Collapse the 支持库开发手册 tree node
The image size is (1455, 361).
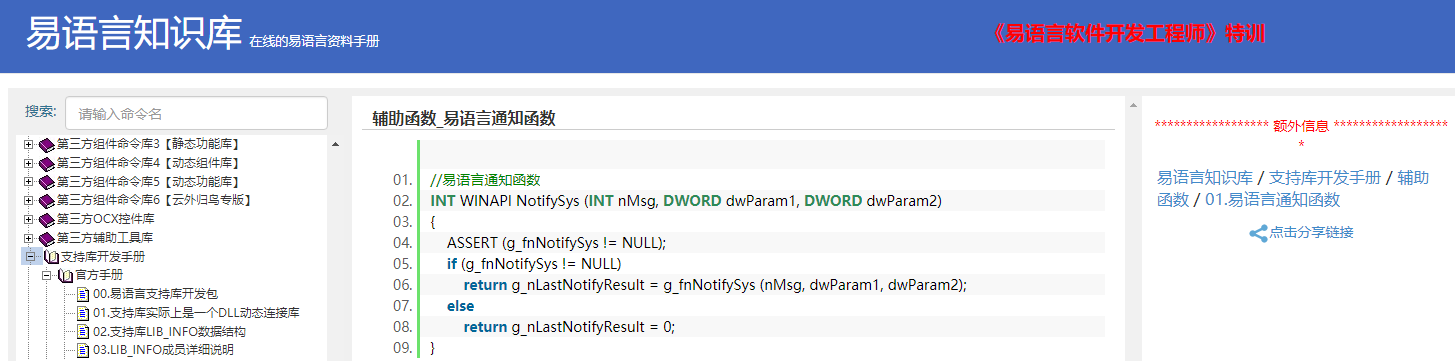pos(29,257)
